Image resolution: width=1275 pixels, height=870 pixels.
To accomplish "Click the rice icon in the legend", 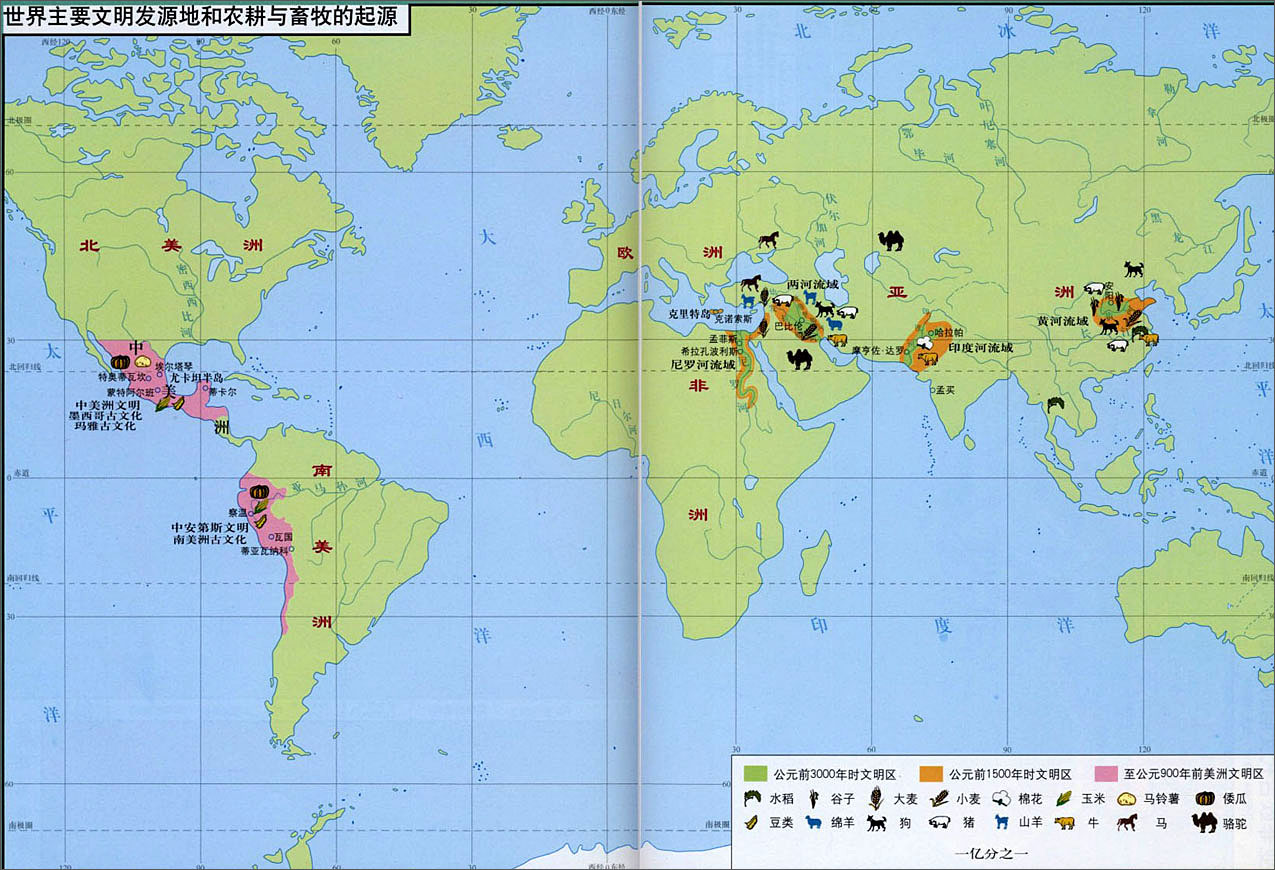I will tap(752, 798).
